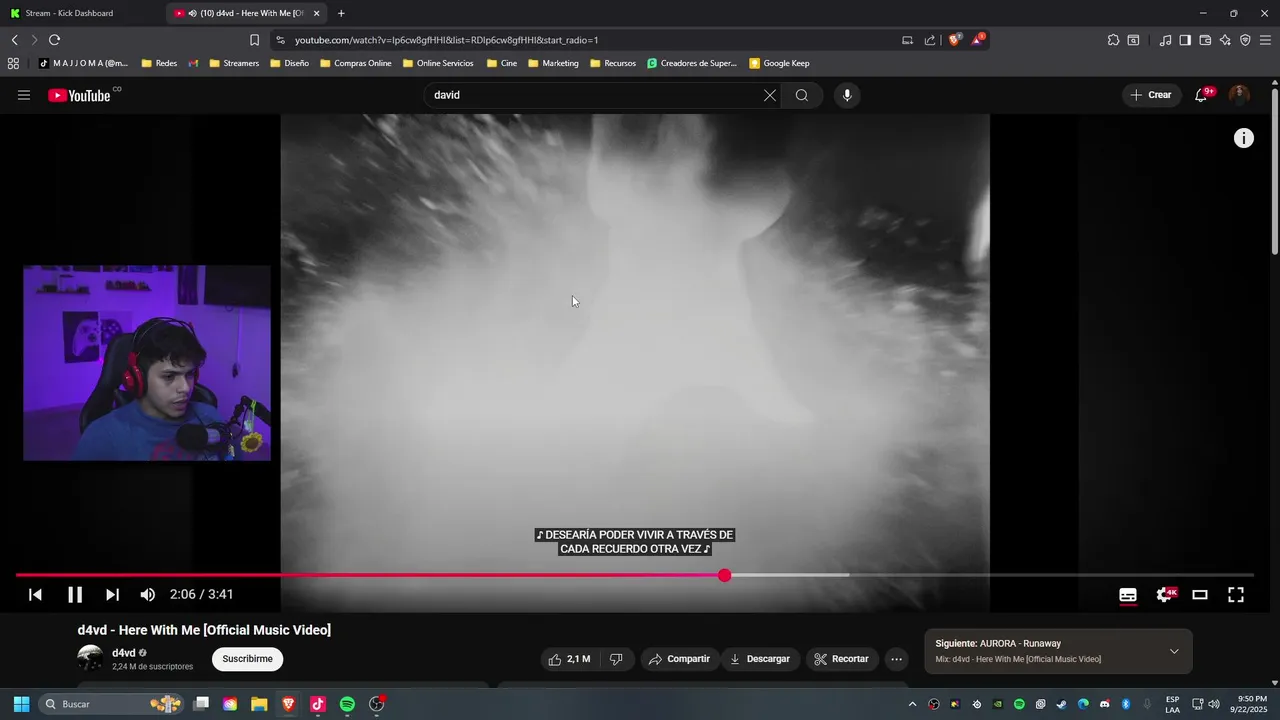The image size is (1280, 720).
Task: Open the Brave Wallet icon
Action: click(1205, 40)
